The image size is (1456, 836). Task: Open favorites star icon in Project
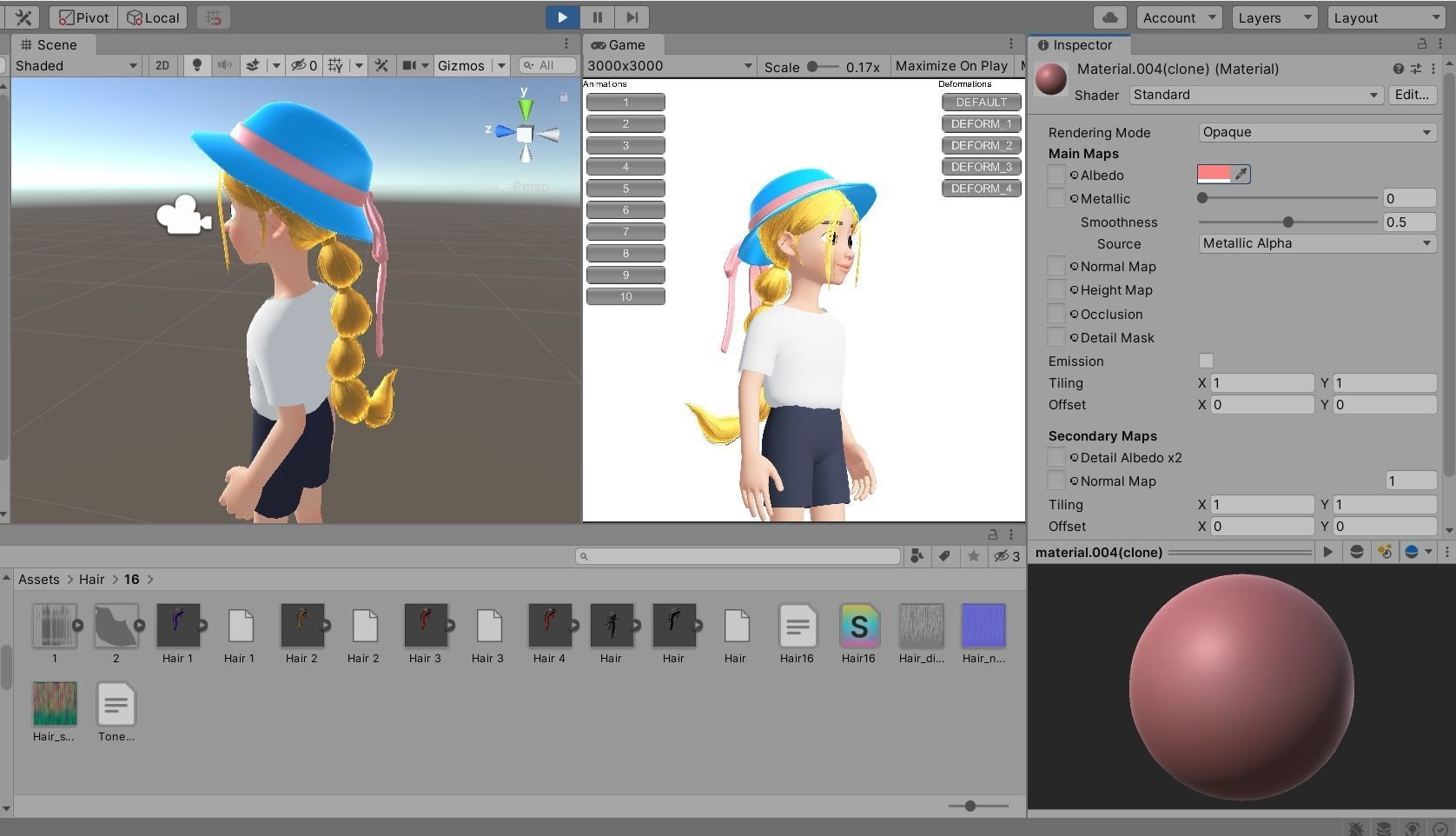pyautogui.click(x=974, y=556)
